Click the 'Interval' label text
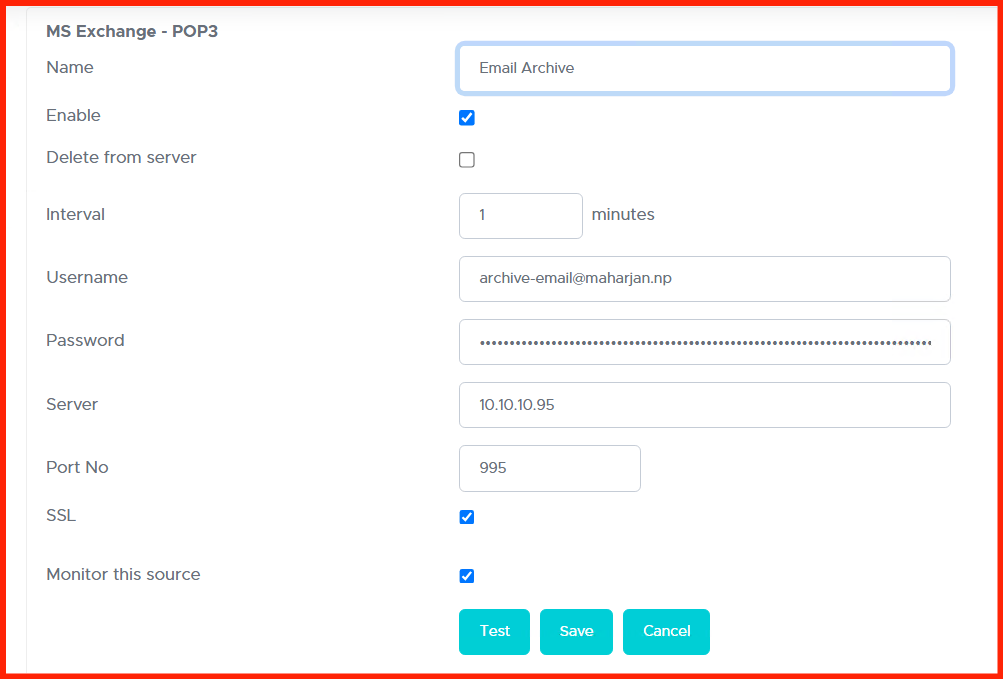This screenshot has width=1003, height=679. [75, 214]
